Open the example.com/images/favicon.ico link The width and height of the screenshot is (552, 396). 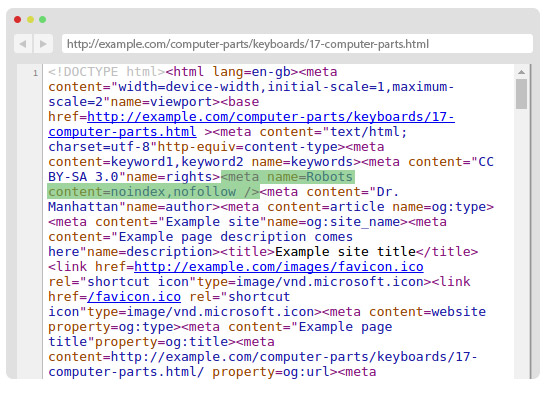click(279, 267)
